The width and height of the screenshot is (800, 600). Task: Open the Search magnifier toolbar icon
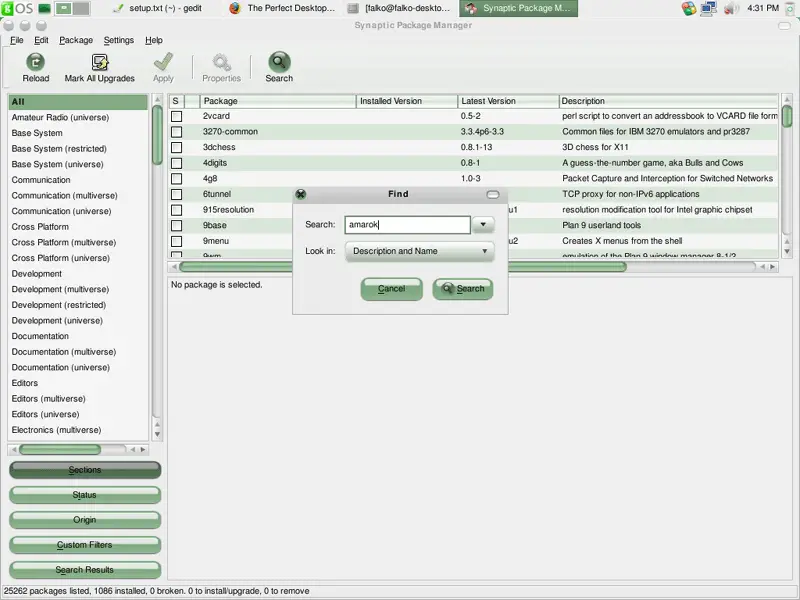pyautogui.click(x=279, y=62)
